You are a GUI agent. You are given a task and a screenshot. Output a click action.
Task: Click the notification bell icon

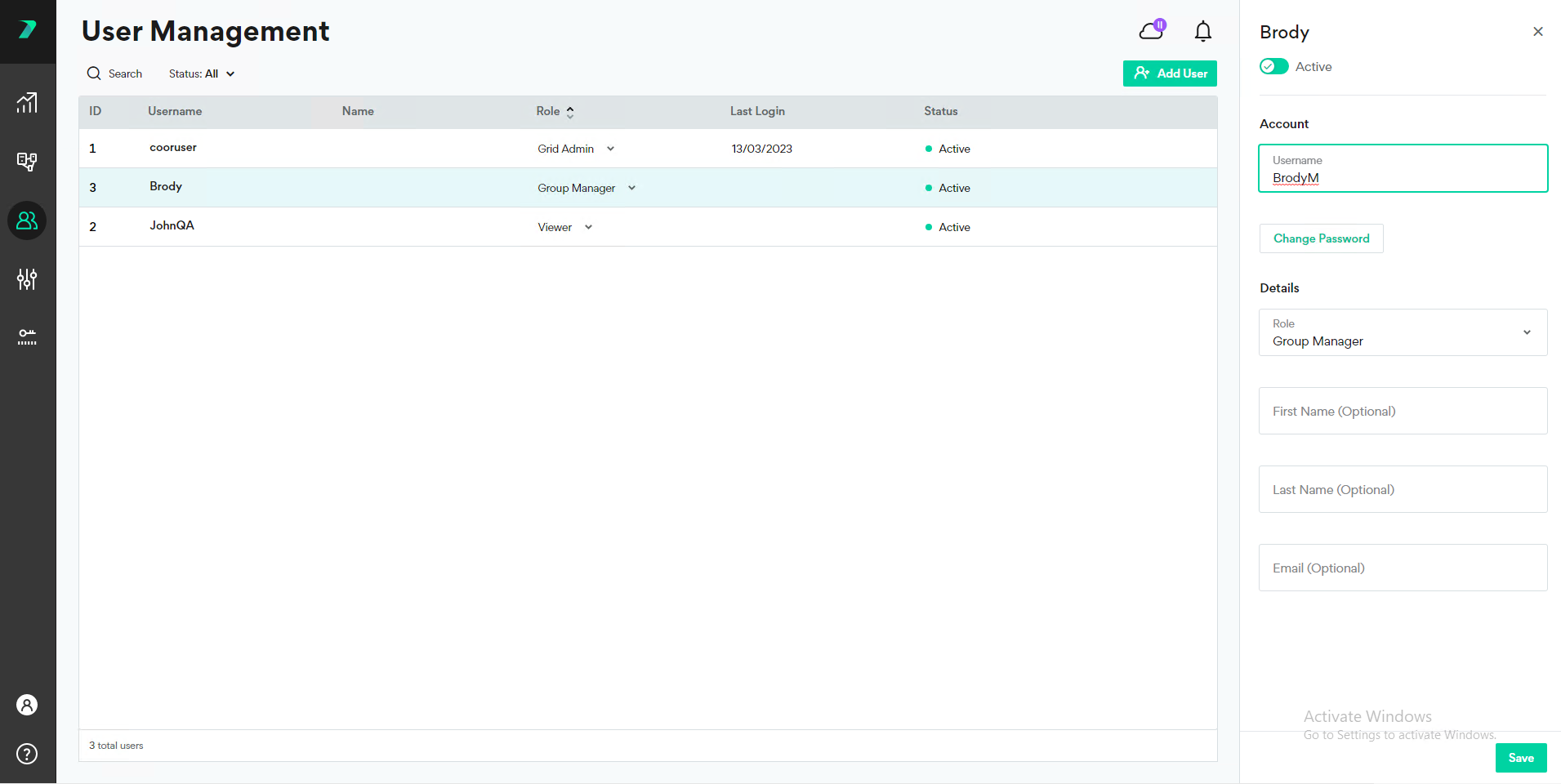point(1202,31)
